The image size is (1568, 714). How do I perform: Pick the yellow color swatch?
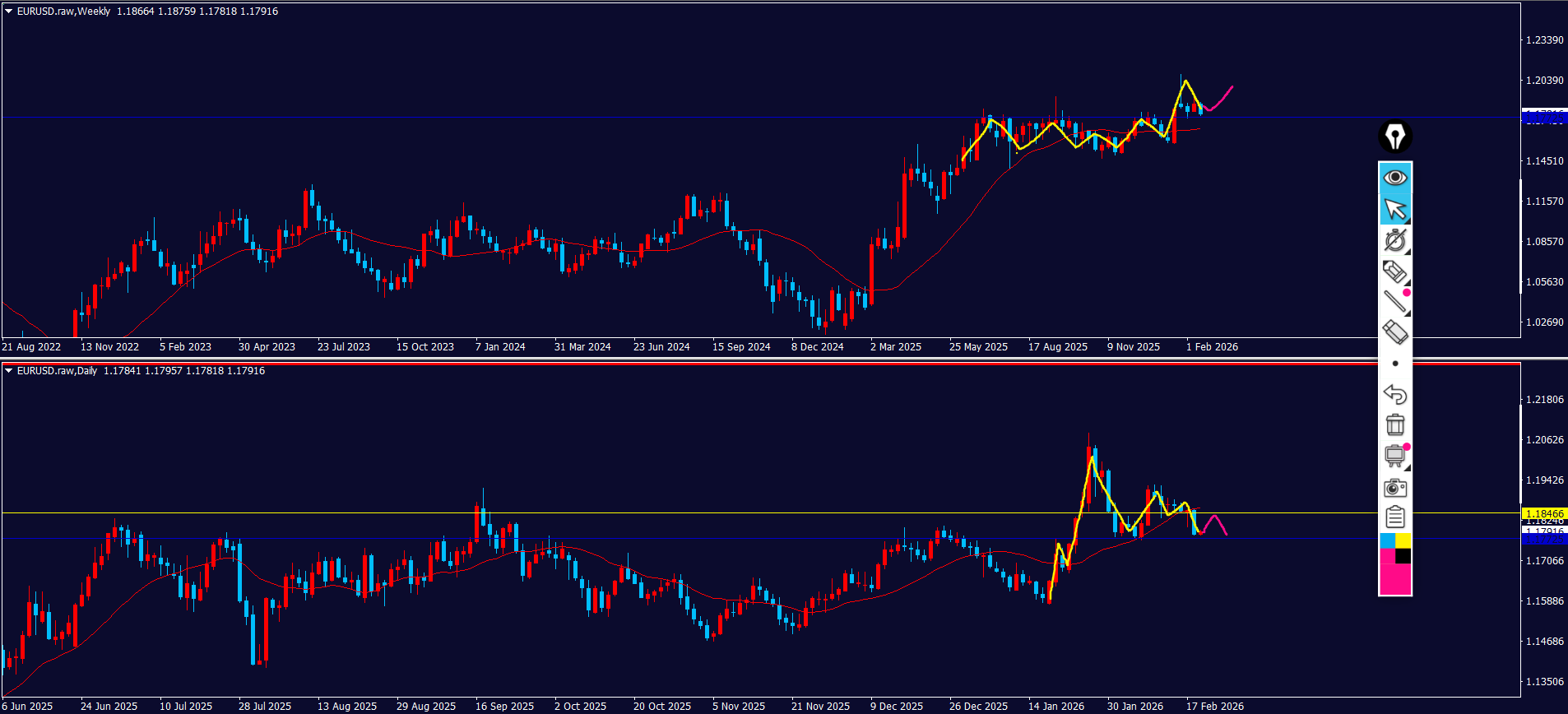(1403, 540)
